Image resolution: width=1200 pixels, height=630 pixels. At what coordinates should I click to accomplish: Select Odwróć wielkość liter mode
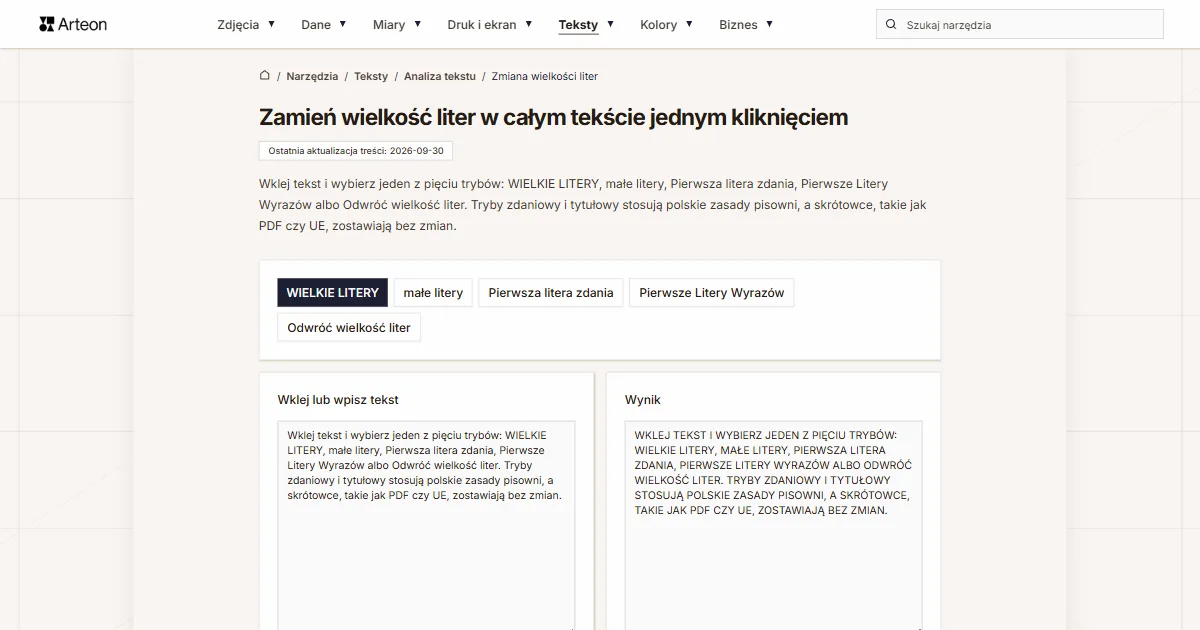tap(349, 327)
